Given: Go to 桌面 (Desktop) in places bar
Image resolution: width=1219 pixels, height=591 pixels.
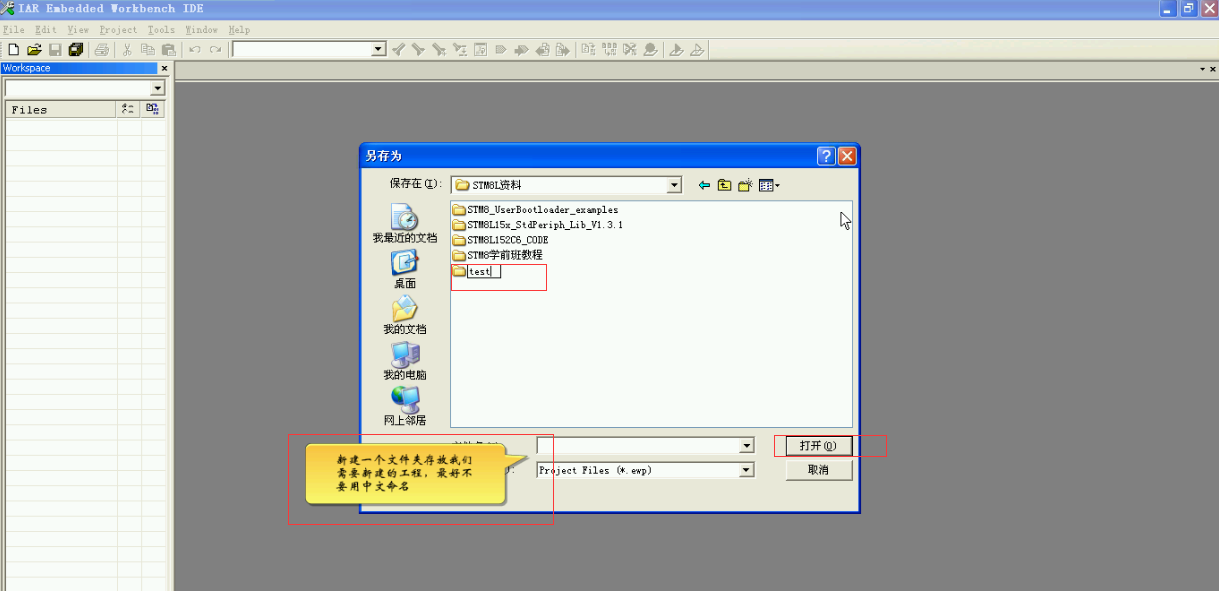Looking at the screenshot, I should point(405,270).
